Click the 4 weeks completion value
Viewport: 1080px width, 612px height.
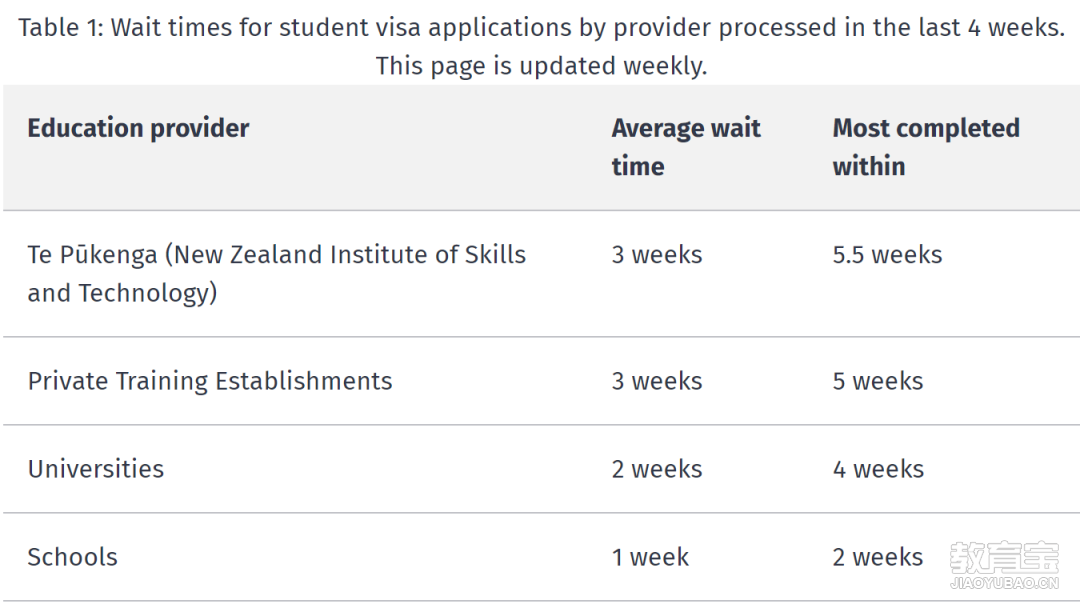click(x=878, y=469)
